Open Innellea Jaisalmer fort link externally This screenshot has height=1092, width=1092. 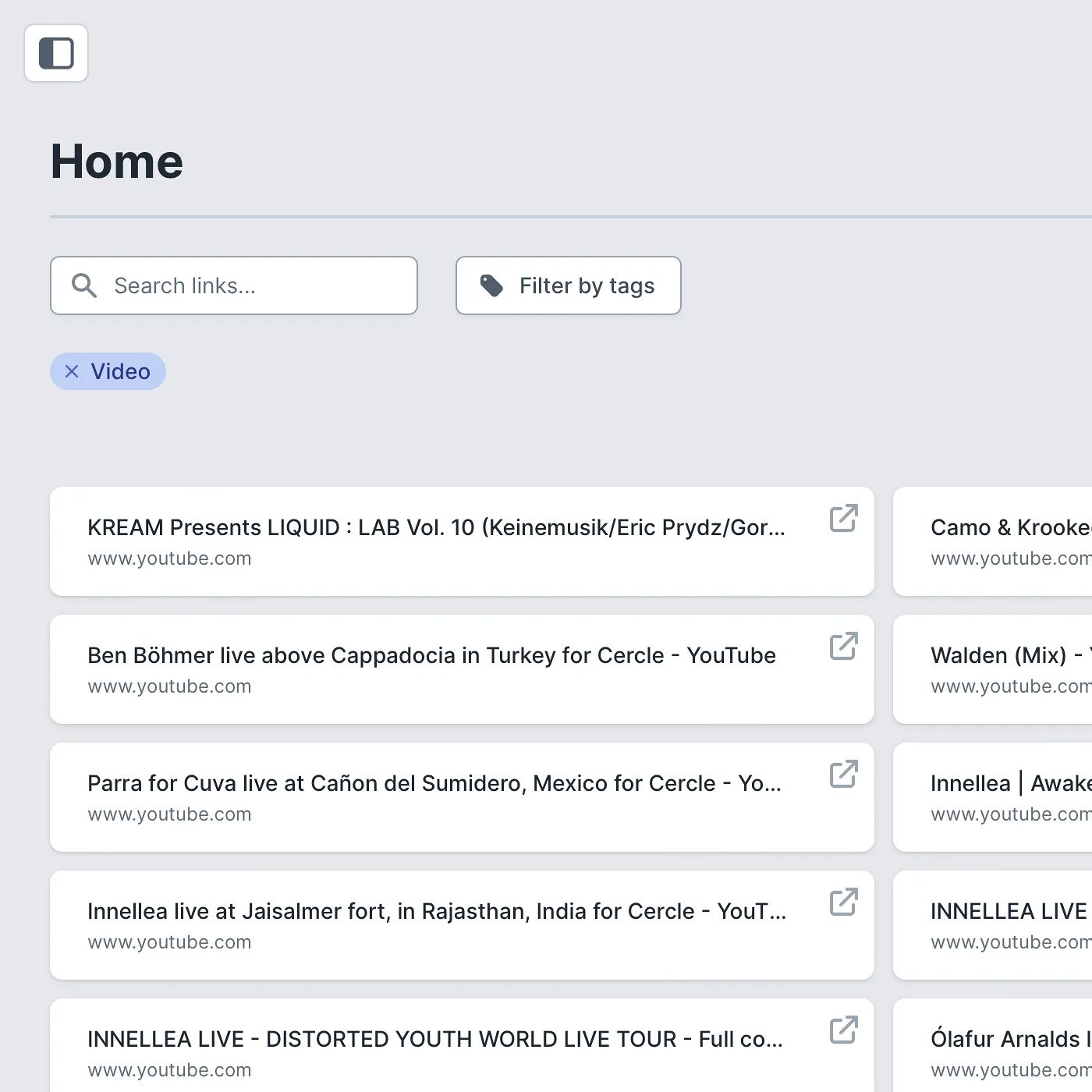pos(844,902)
